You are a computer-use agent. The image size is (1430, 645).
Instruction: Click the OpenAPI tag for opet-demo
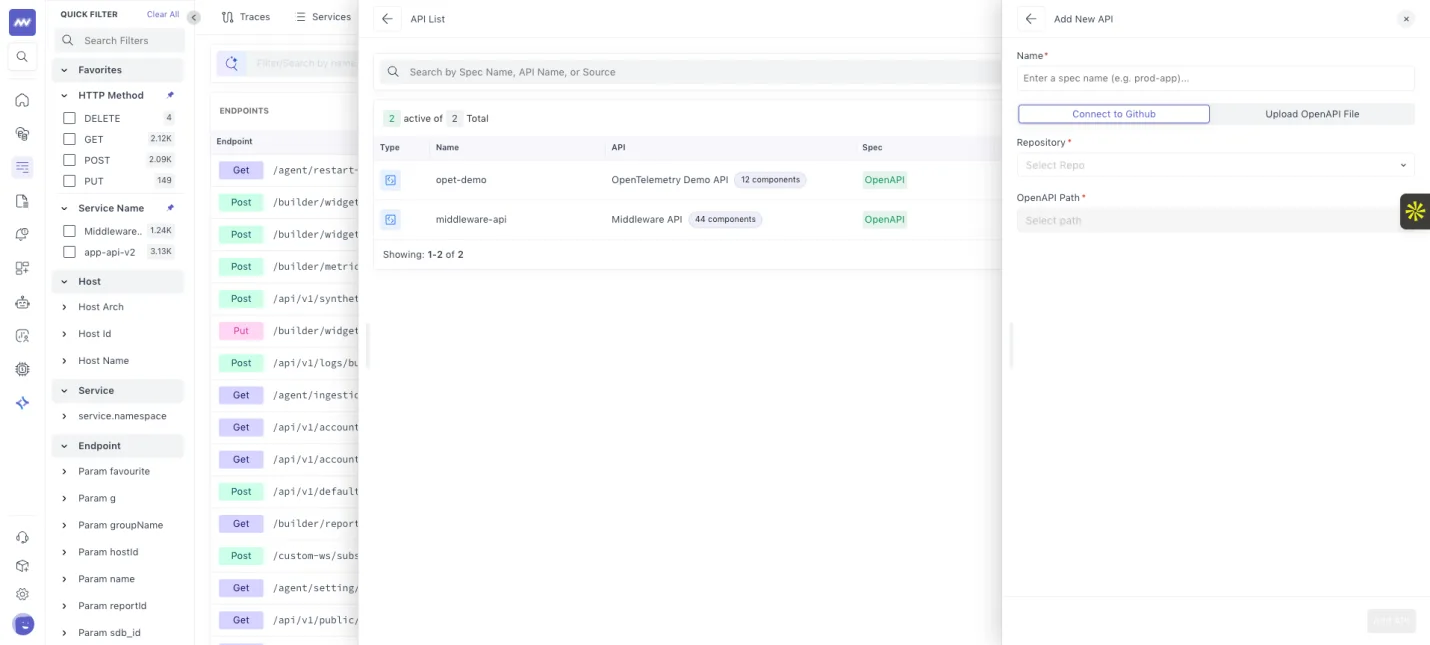tap(884, 180)
